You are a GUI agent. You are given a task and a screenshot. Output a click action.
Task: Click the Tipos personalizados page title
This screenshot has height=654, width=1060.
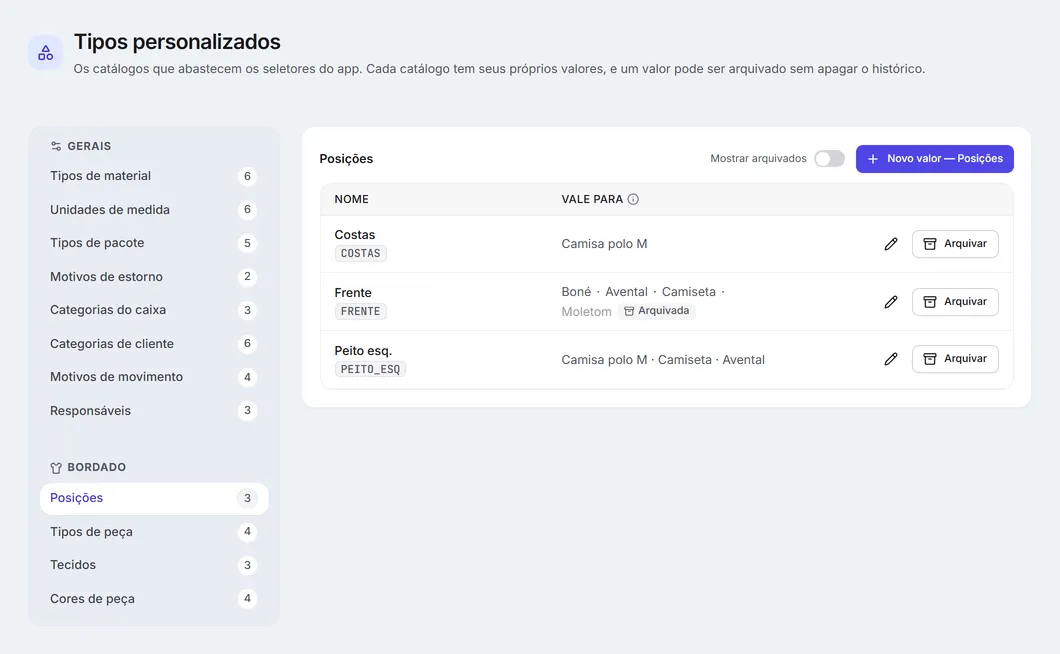[x=177, y=42]
